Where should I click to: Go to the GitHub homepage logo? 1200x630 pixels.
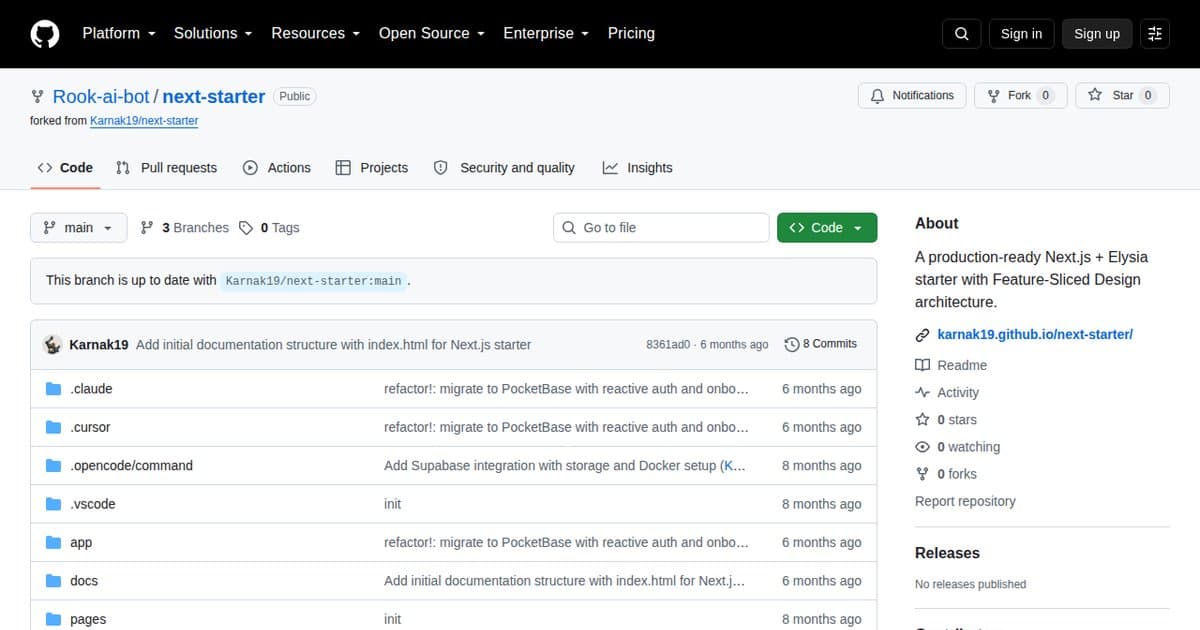click(45, 34)
